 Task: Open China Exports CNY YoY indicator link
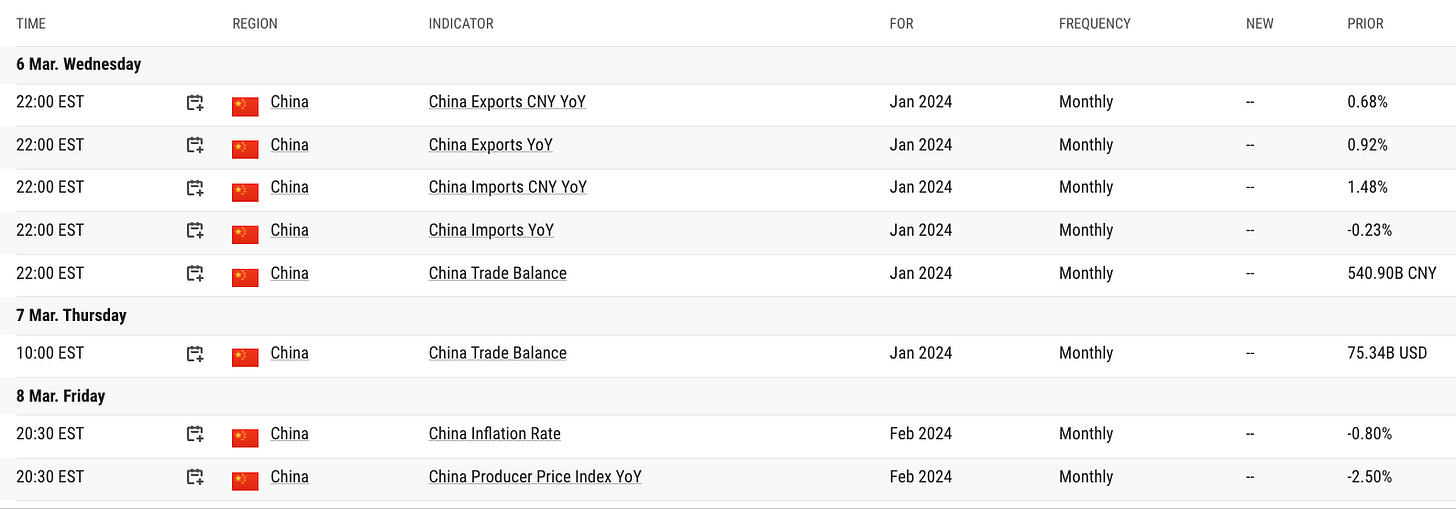[x=507, y=102]
